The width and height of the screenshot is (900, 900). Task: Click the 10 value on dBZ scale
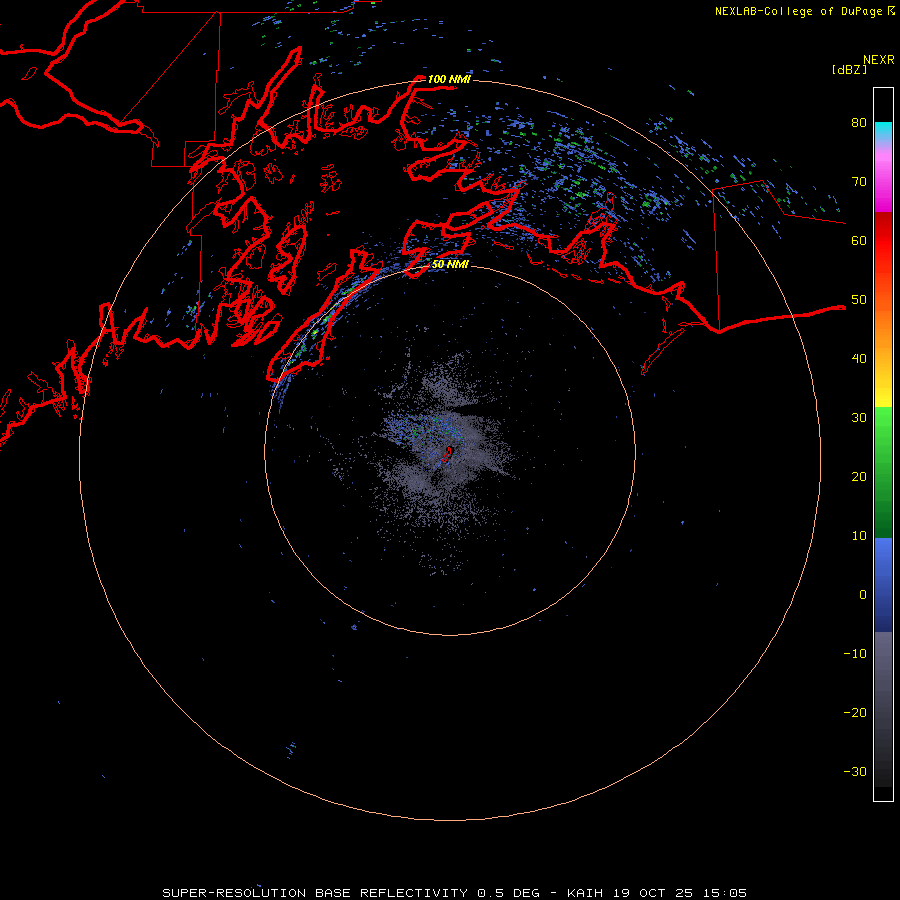click(x=859, y=536)
